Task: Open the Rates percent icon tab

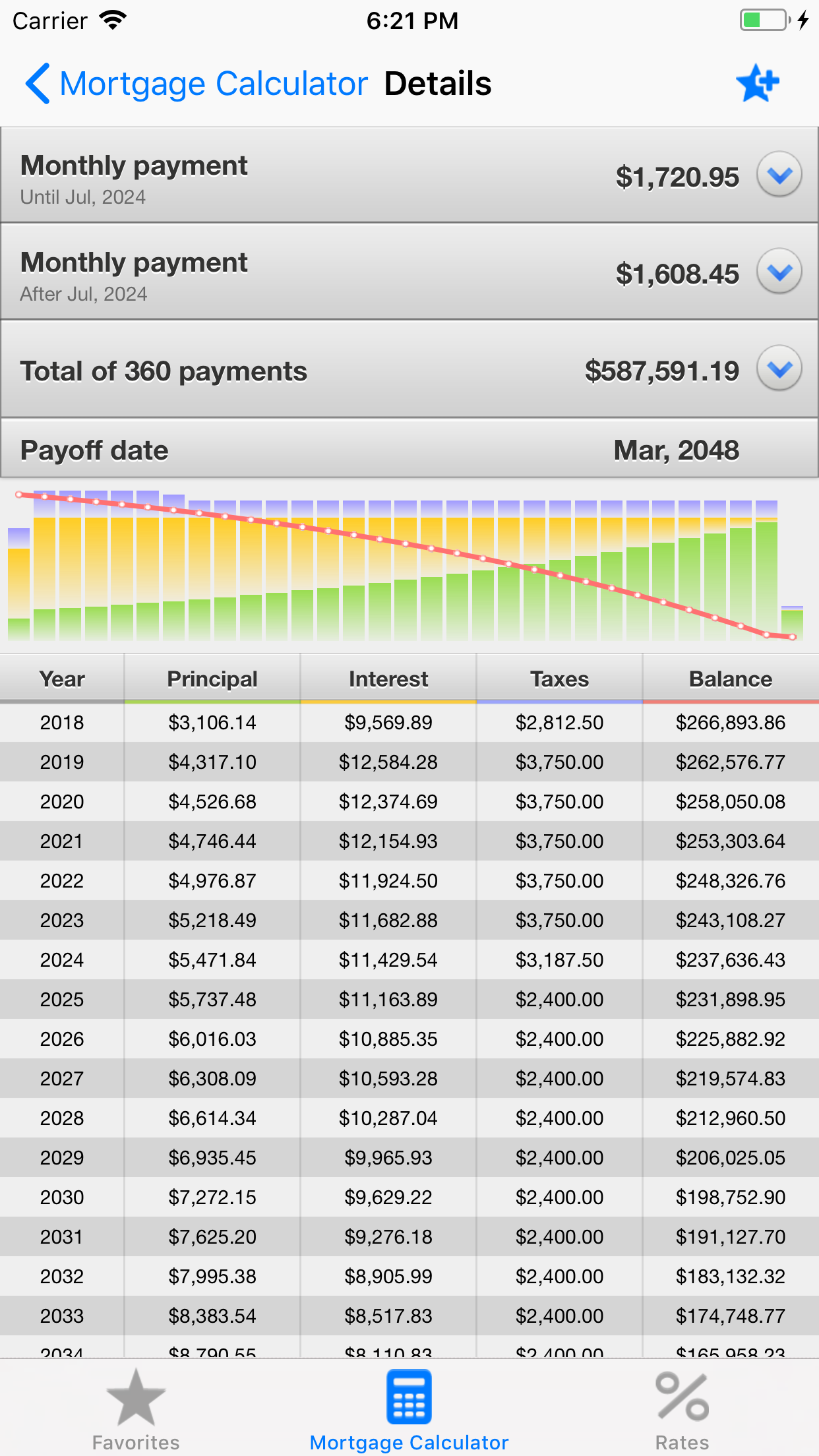Action: [x=682, y=1397]
